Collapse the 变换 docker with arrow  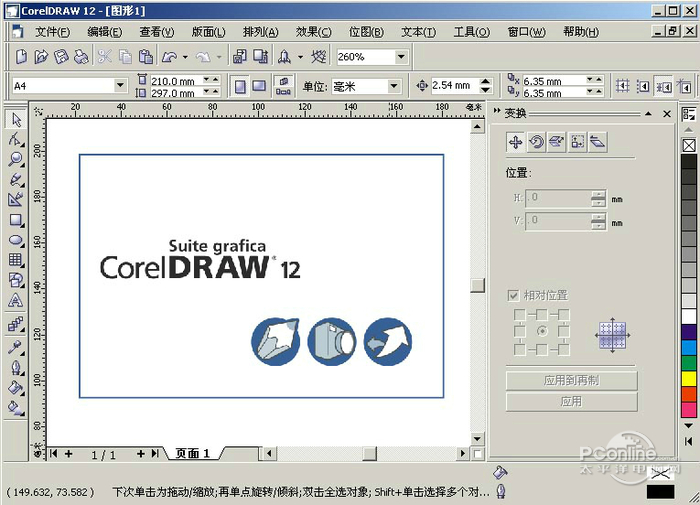click(x=648, y=114)
